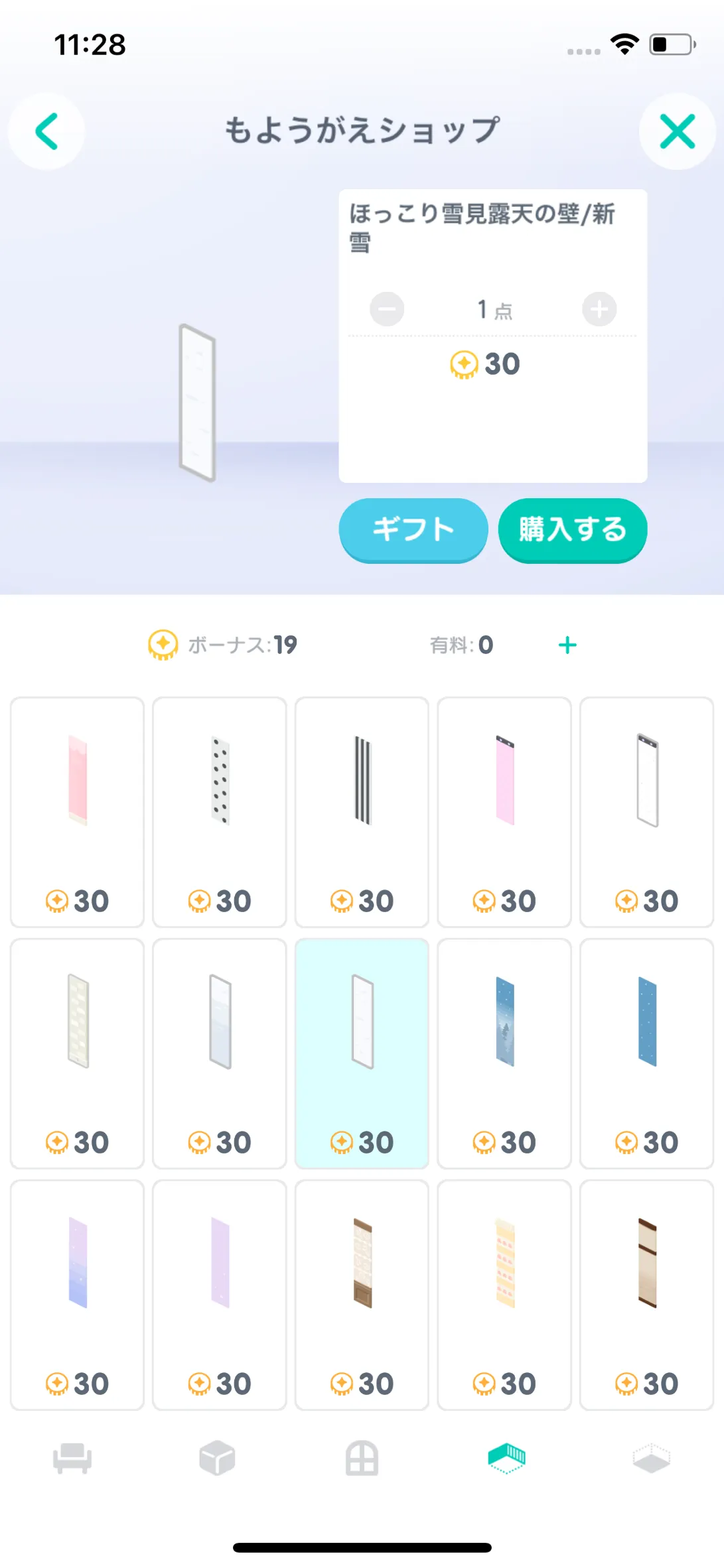724x1568 pixels.
Task: Select the highlighted white snow wall item
Action: [362, 1053]
